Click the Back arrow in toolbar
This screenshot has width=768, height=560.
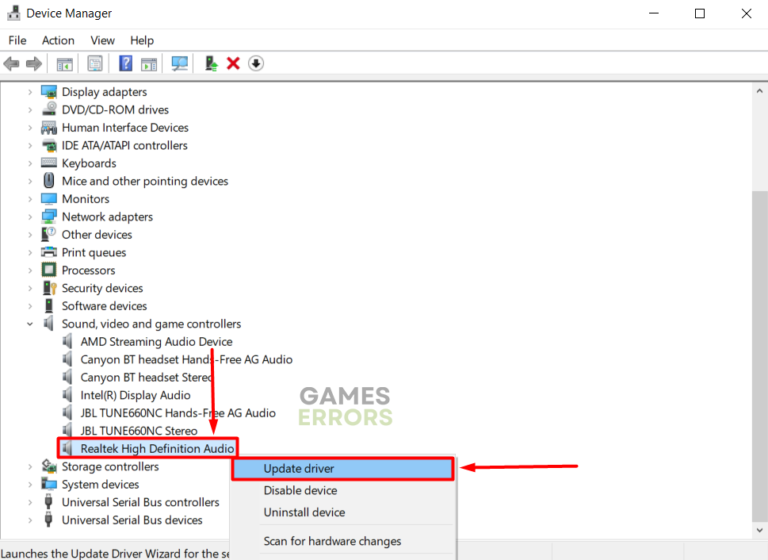coord(12,64)
